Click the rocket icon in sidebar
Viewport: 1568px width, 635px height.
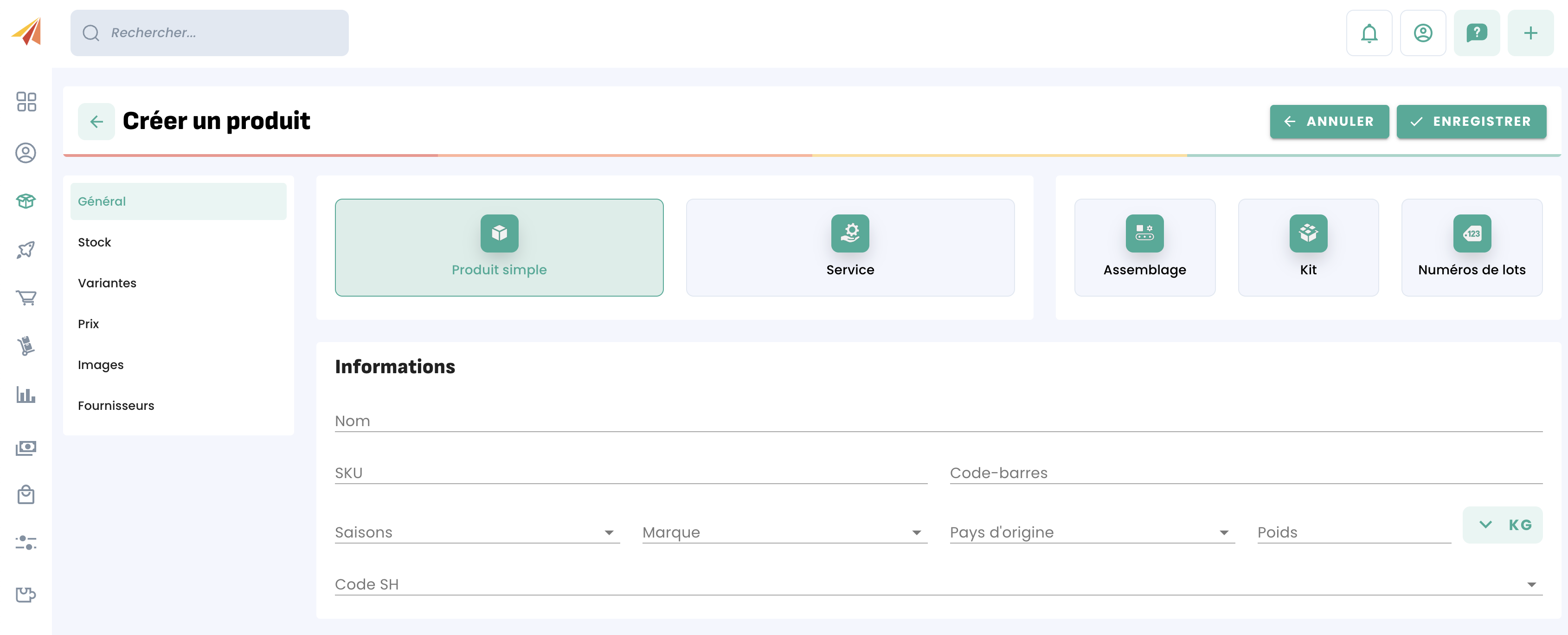[26, 249]
